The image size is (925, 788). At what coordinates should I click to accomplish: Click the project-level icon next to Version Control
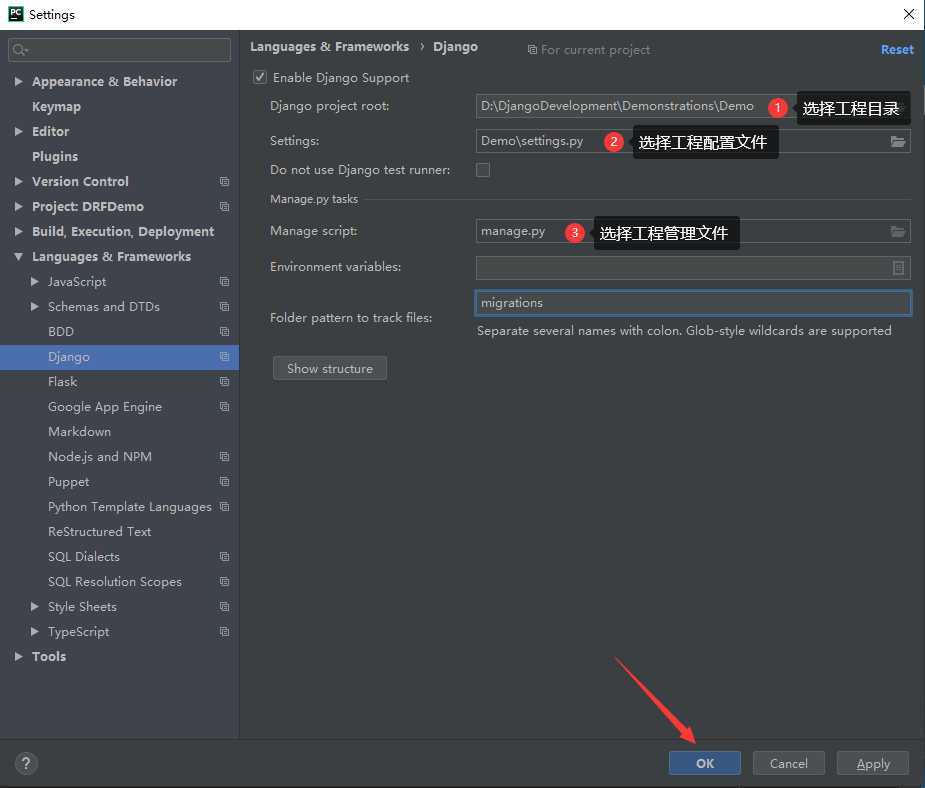[x=224, y=182]
